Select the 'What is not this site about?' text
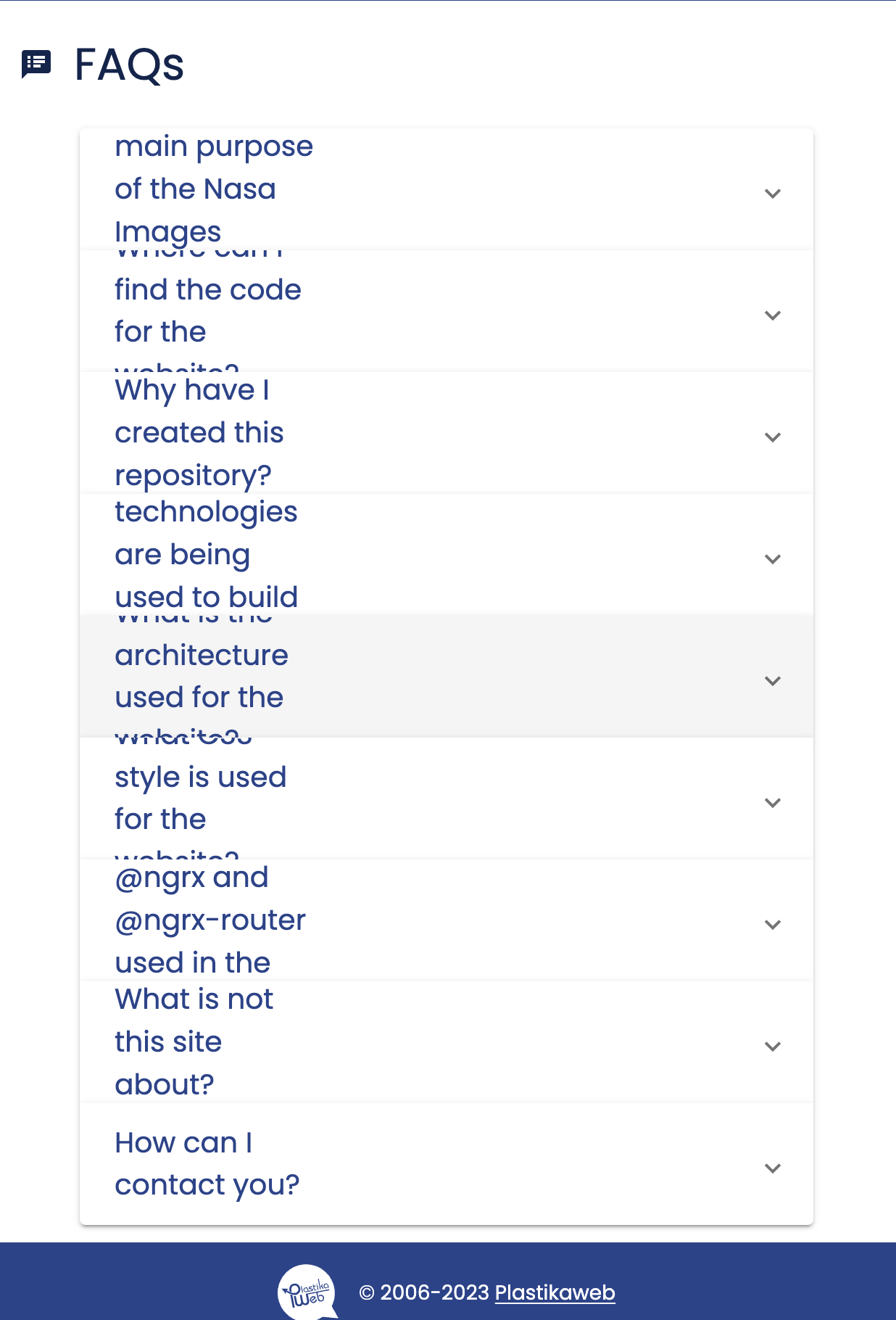Screen dimensions: 896x1320 pos(194,1041)
